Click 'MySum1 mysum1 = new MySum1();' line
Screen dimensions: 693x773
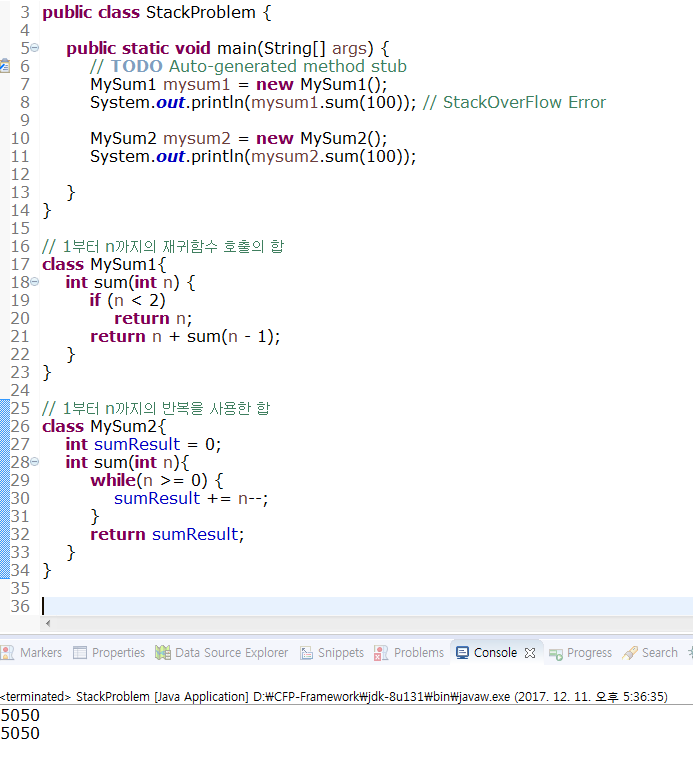tap(239, 84)
